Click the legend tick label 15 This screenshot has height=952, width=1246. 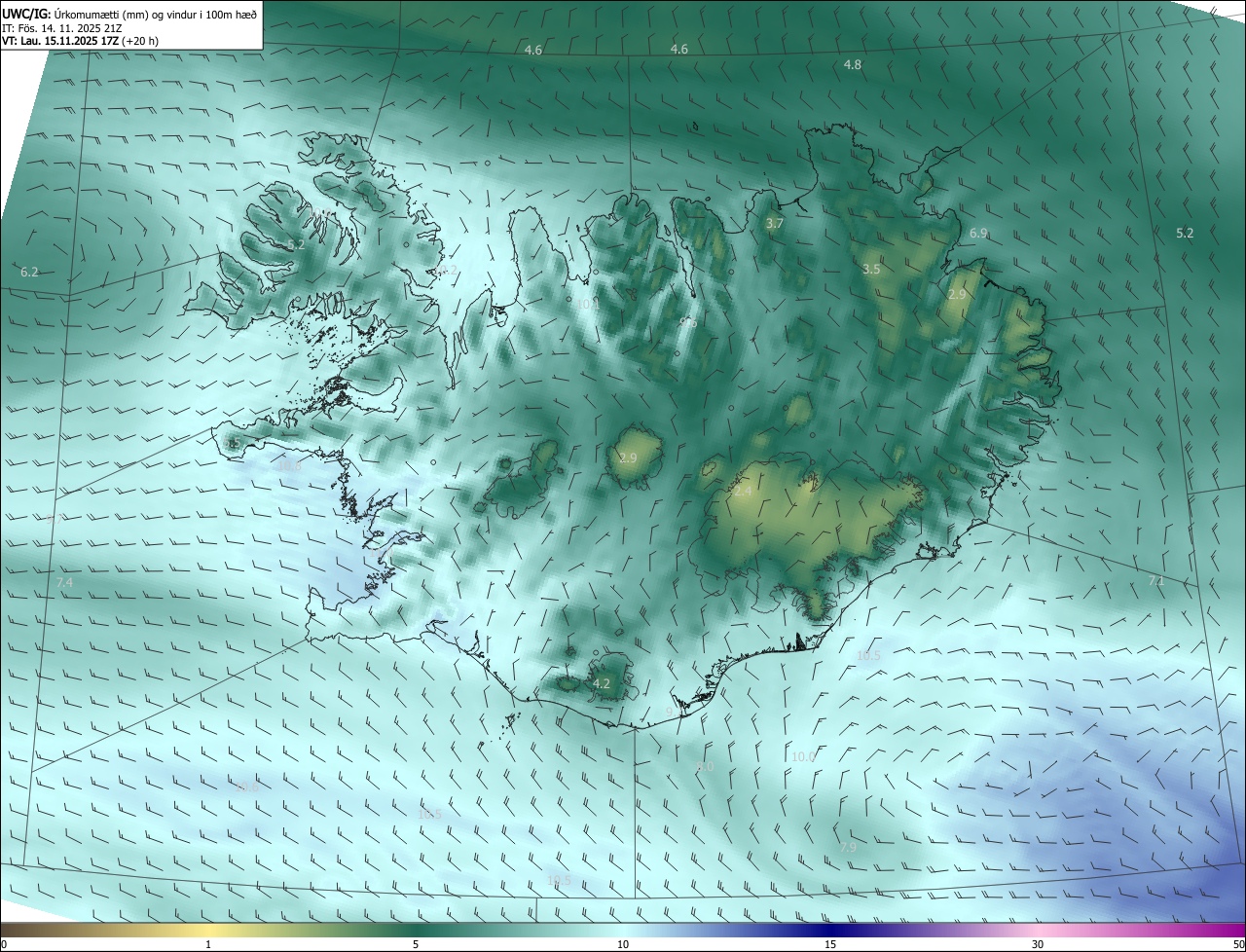point(830,944)
